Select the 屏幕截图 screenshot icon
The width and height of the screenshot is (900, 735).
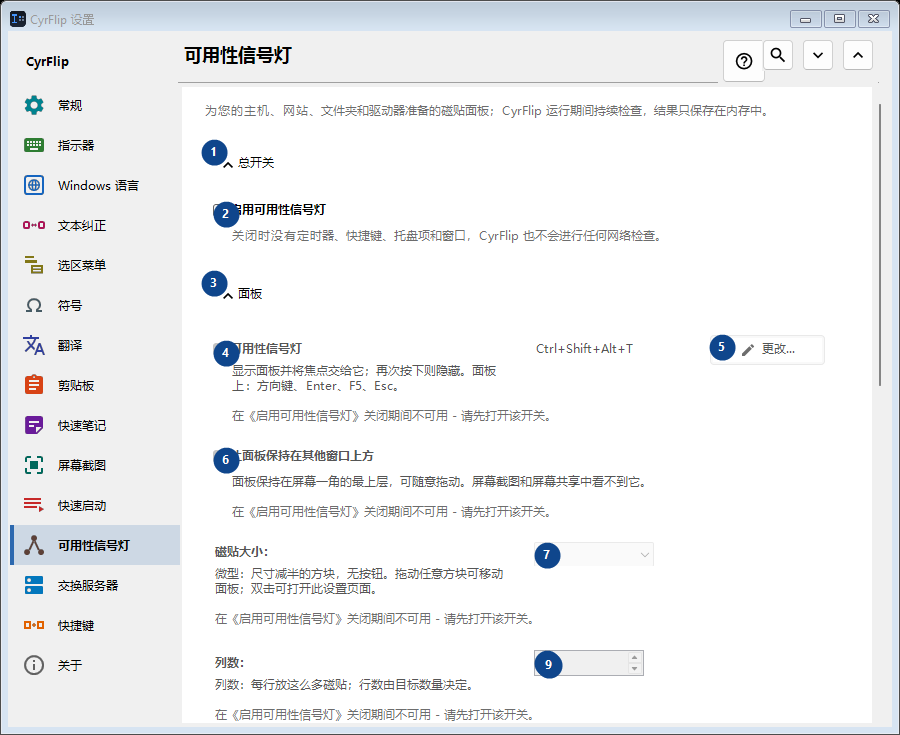point(34,465)
